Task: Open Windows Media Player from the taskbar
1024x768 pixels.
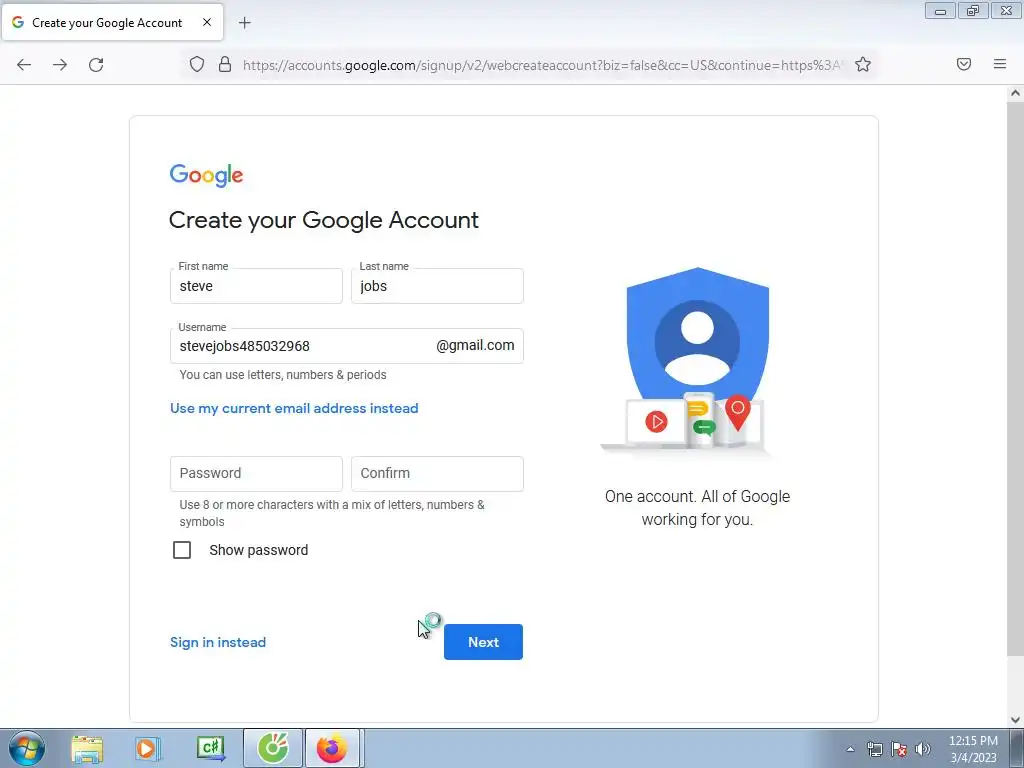Action: pos(148,748)
